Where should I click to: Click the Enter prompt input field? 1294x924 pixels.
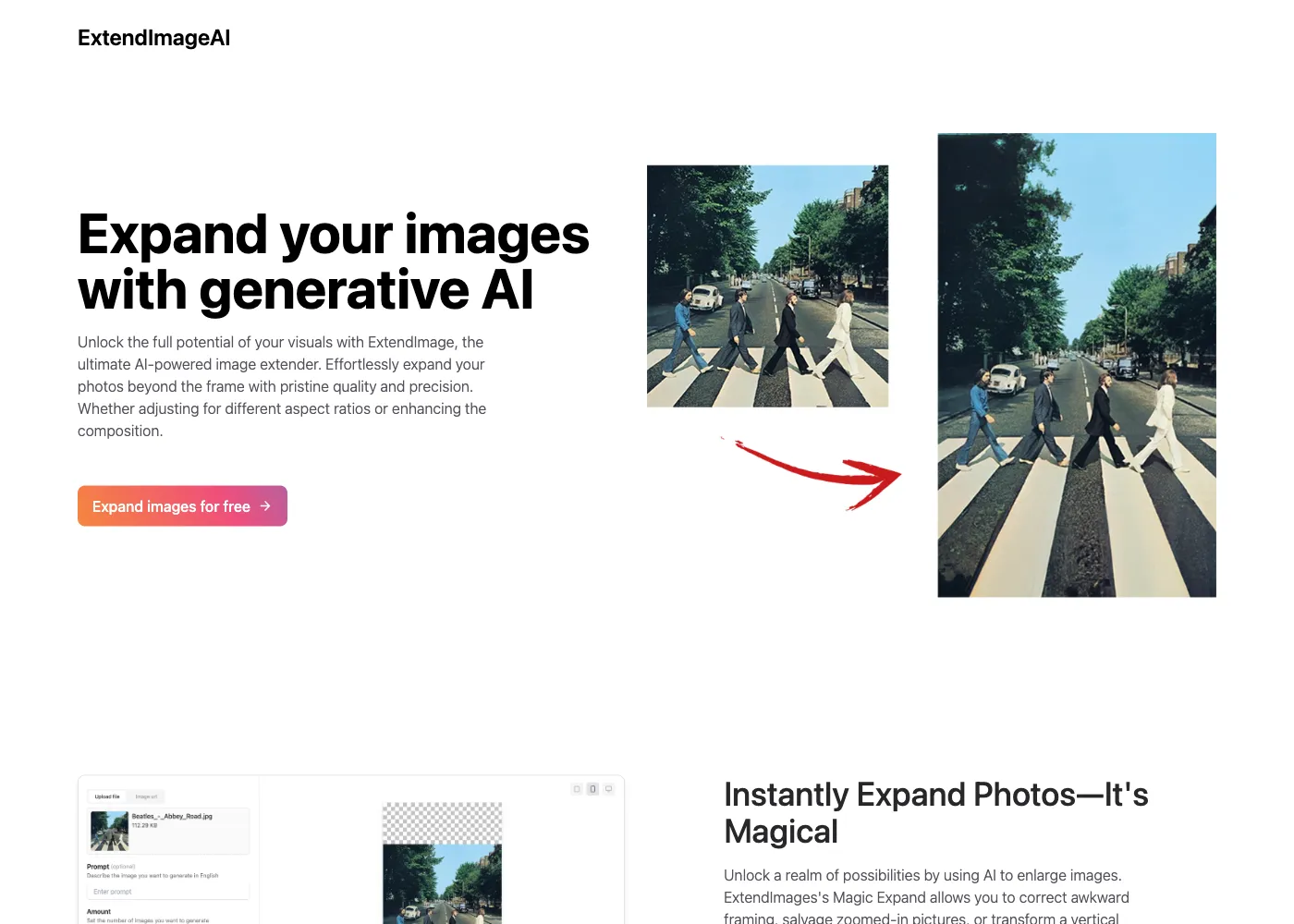pyautogui.click(x=168, y=892)
